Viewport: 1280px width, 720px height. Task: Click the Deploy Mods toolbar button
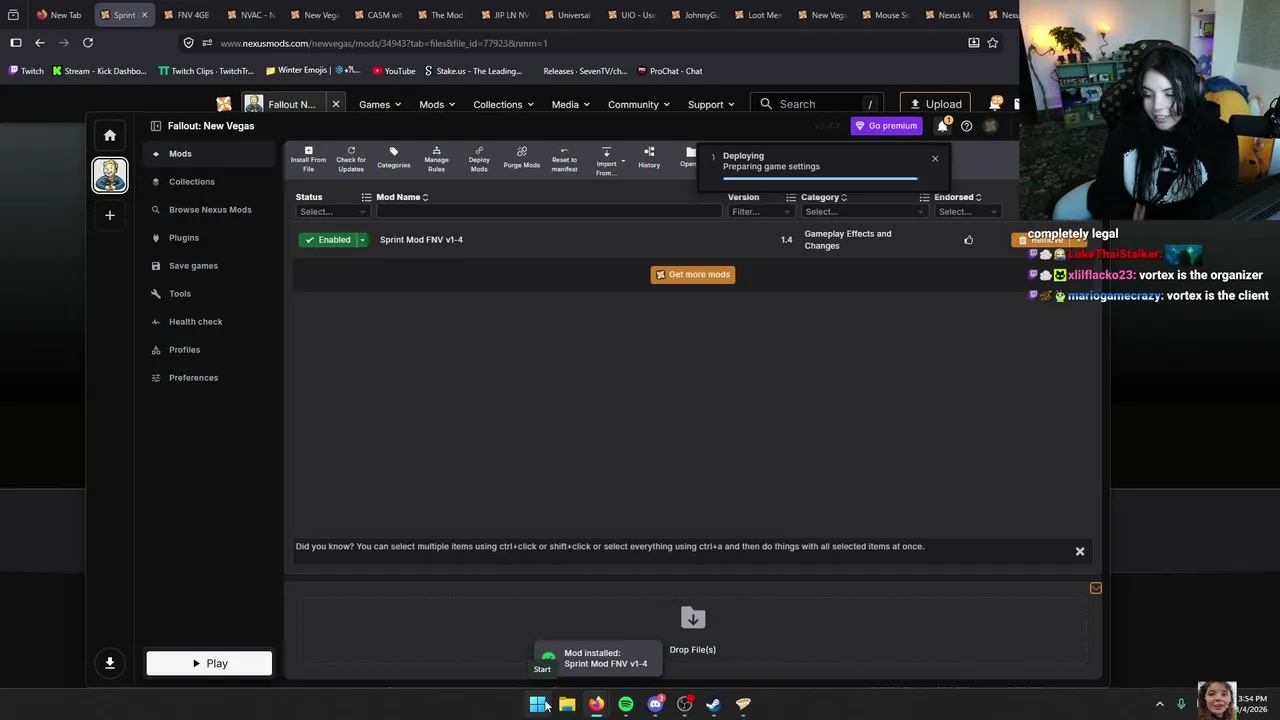[x=479, y=159]
